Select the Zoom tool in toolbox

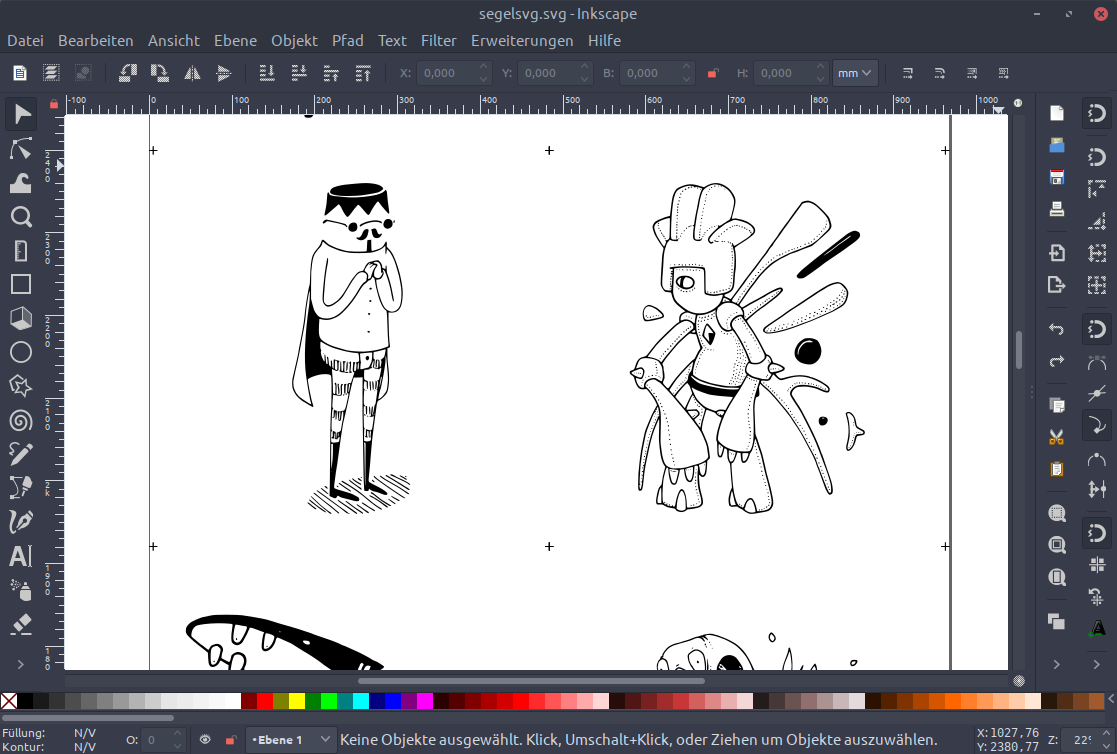21,217
